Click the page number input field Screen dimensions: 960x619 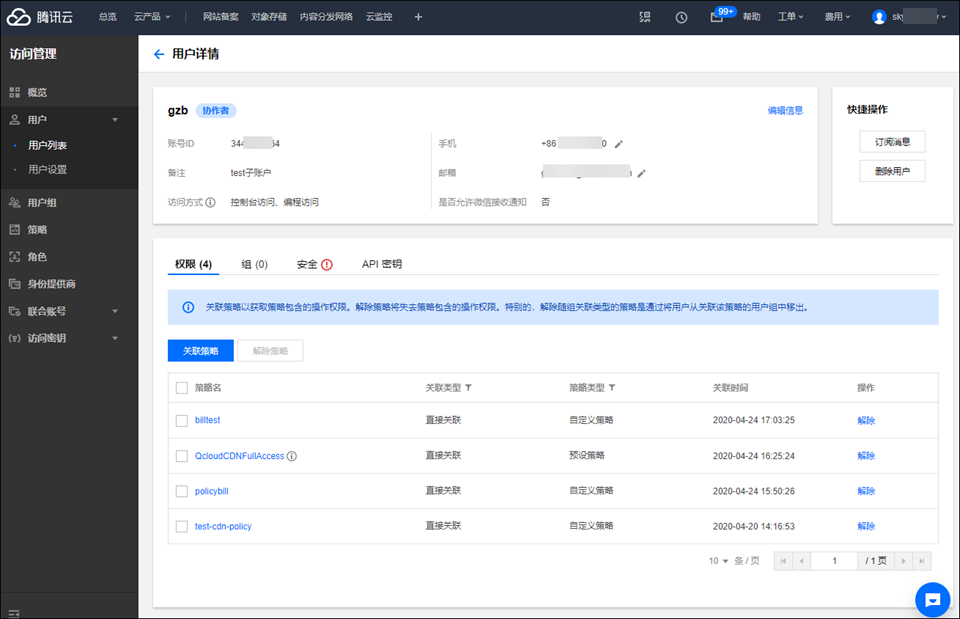click(834, 561)
